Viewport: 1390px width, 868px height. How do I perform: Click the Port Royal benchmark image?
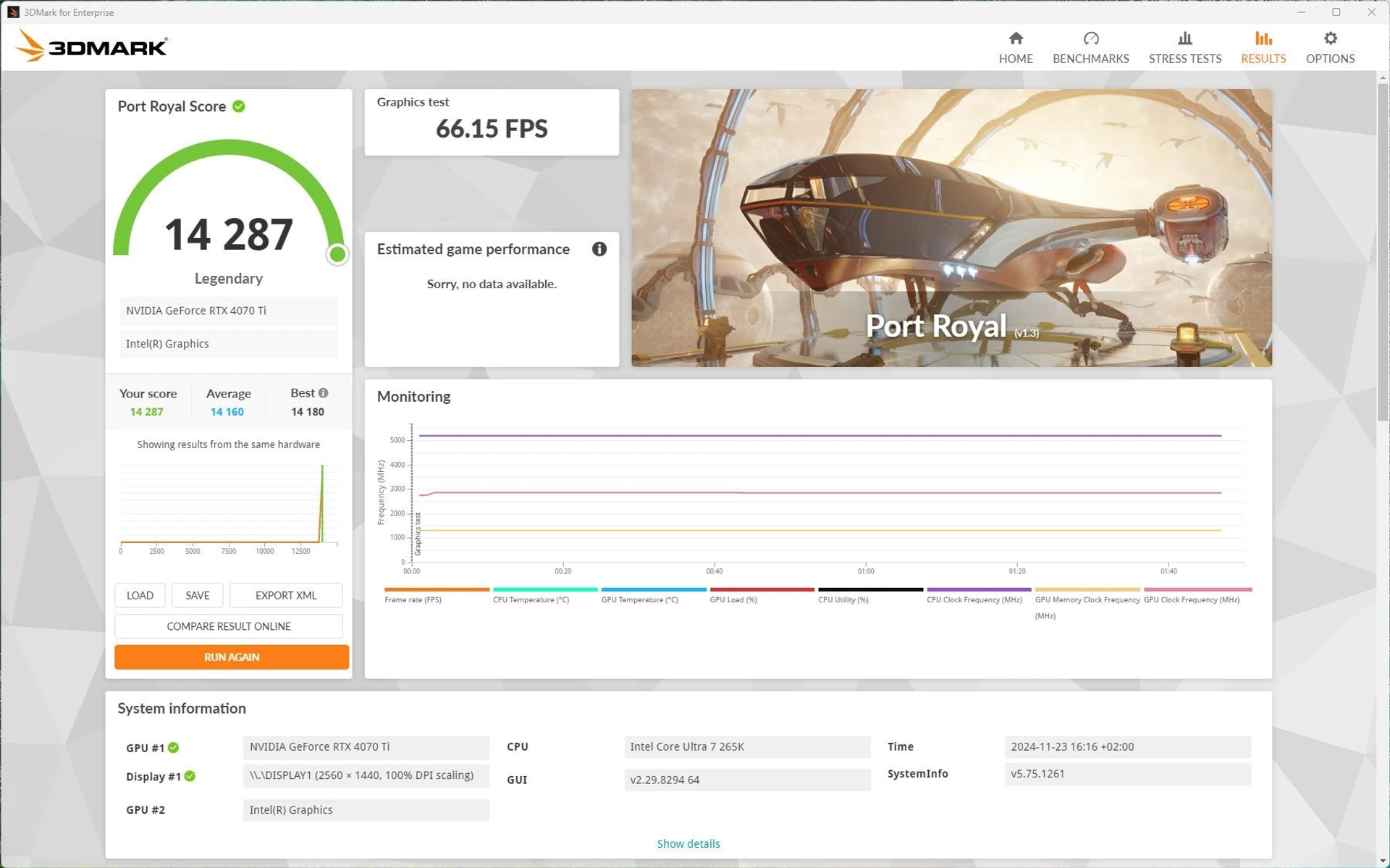pyautogui.click(x=951, y=227)
